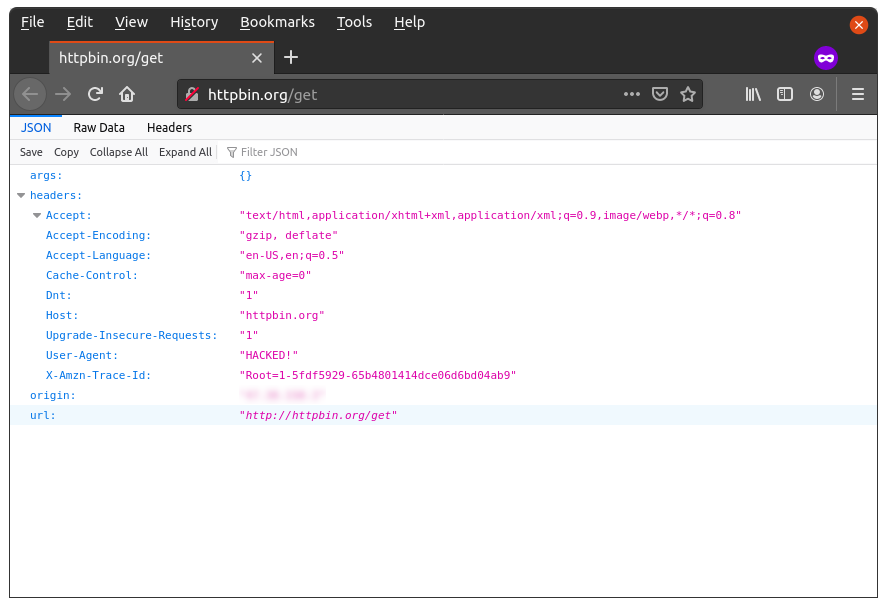Click the Copy button
This screenshot has height=607, width=887.
pyautogui.click(x=66, y=152)
